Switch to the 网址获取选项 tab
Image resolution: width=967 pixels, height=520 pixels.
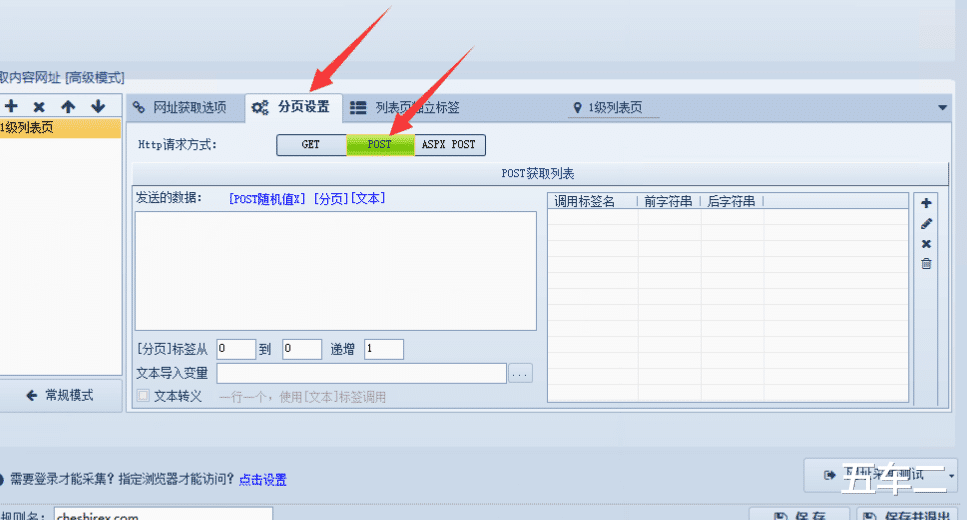[x=181, y=107]
